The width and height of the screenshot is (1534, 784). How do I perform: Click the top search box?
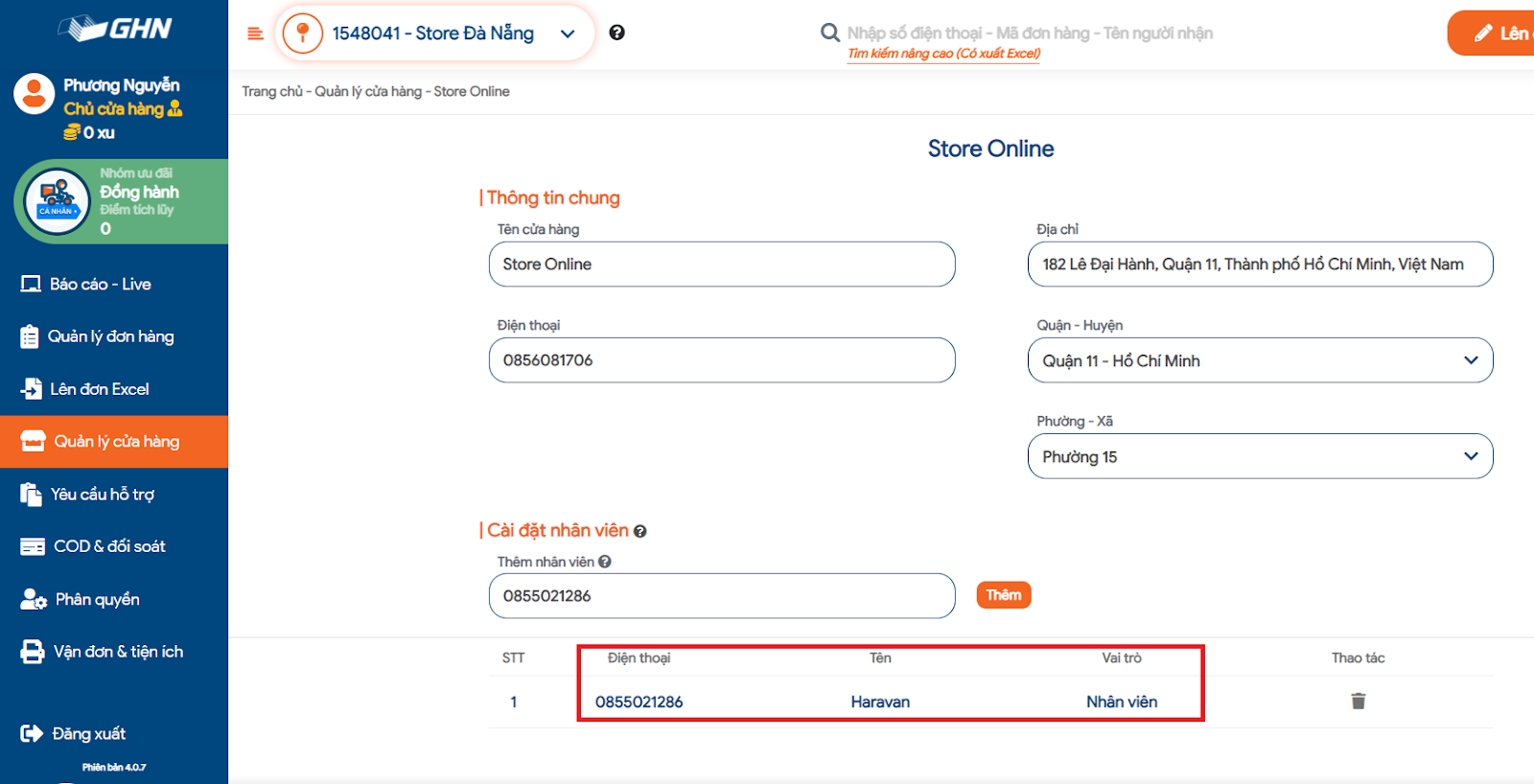pos(1030,34)
